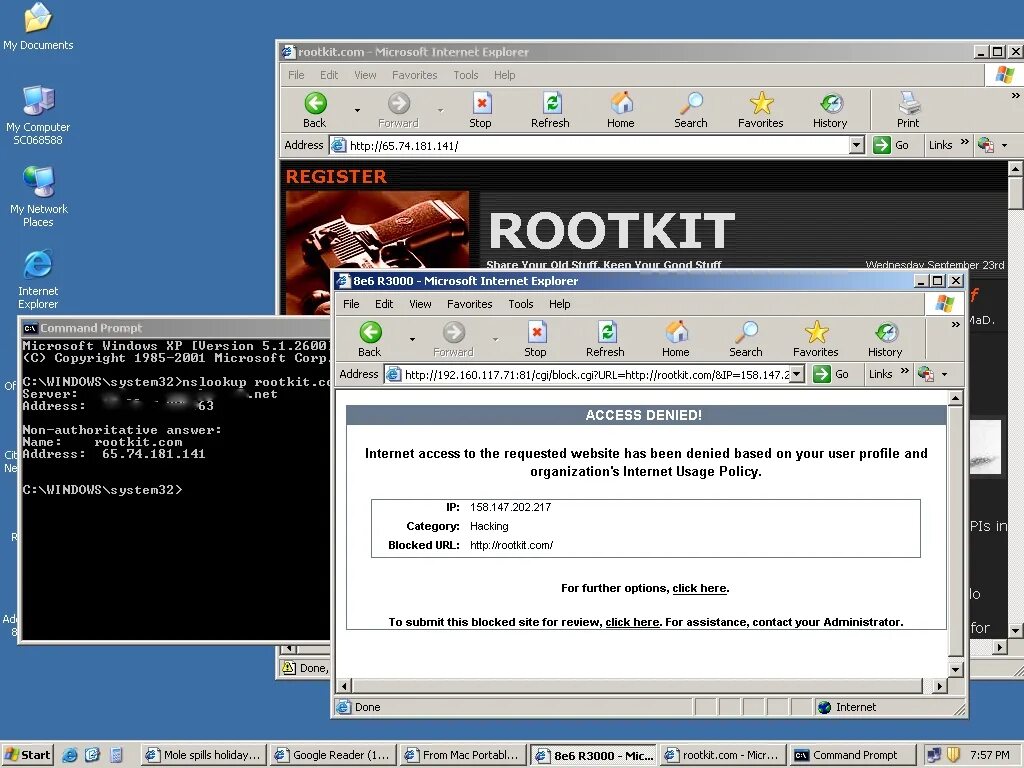Screen dimensions: 1024x768
Task: Open Back history dropdown in rootkit.com window
Action: (x=357, y=110)
